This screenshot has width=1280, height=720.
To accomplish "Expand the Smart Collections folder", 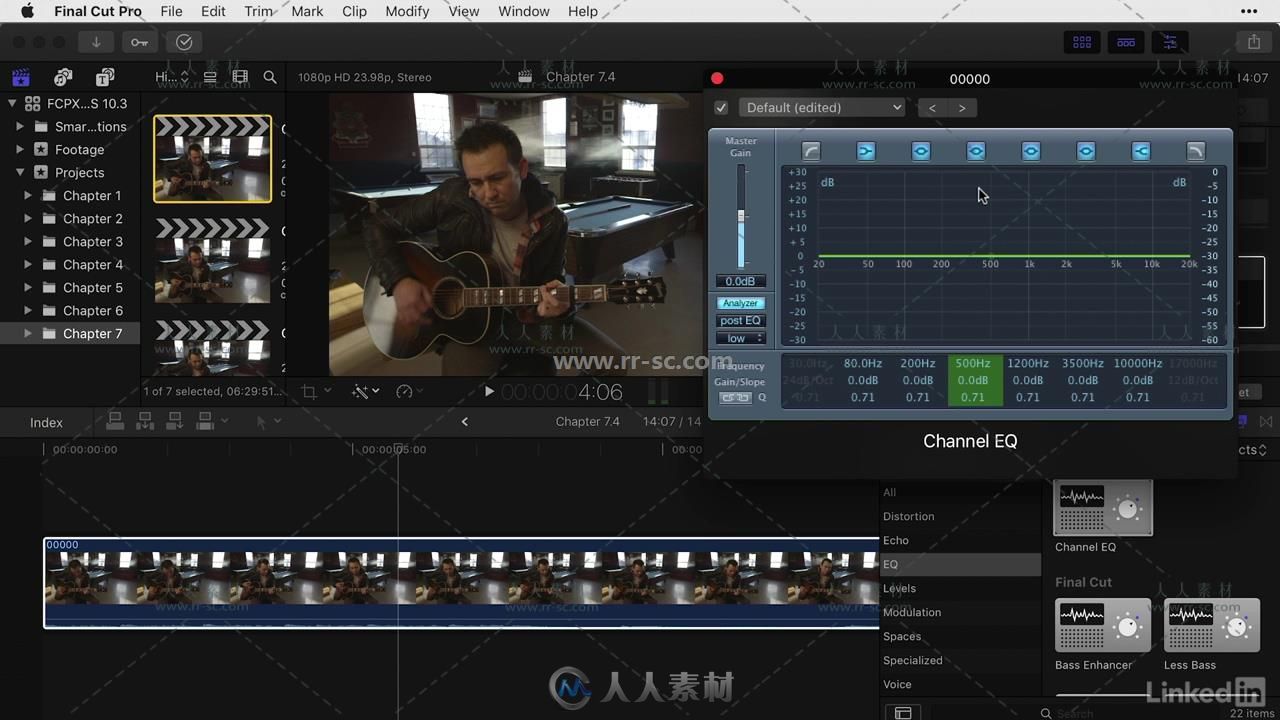I will click(x=20, y=127).
